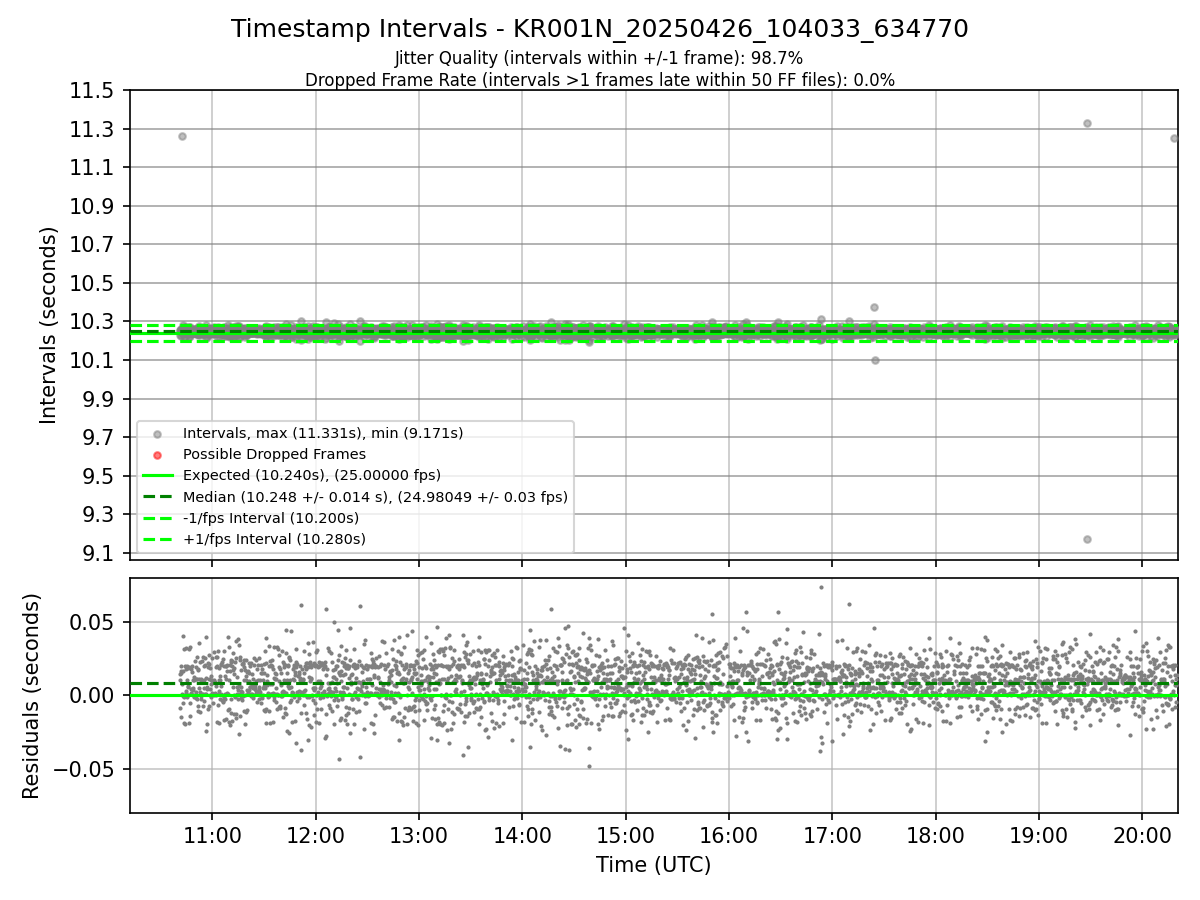
Task: Click the 9.1 intervals axis tick label
Action: (x=96, y=553)
